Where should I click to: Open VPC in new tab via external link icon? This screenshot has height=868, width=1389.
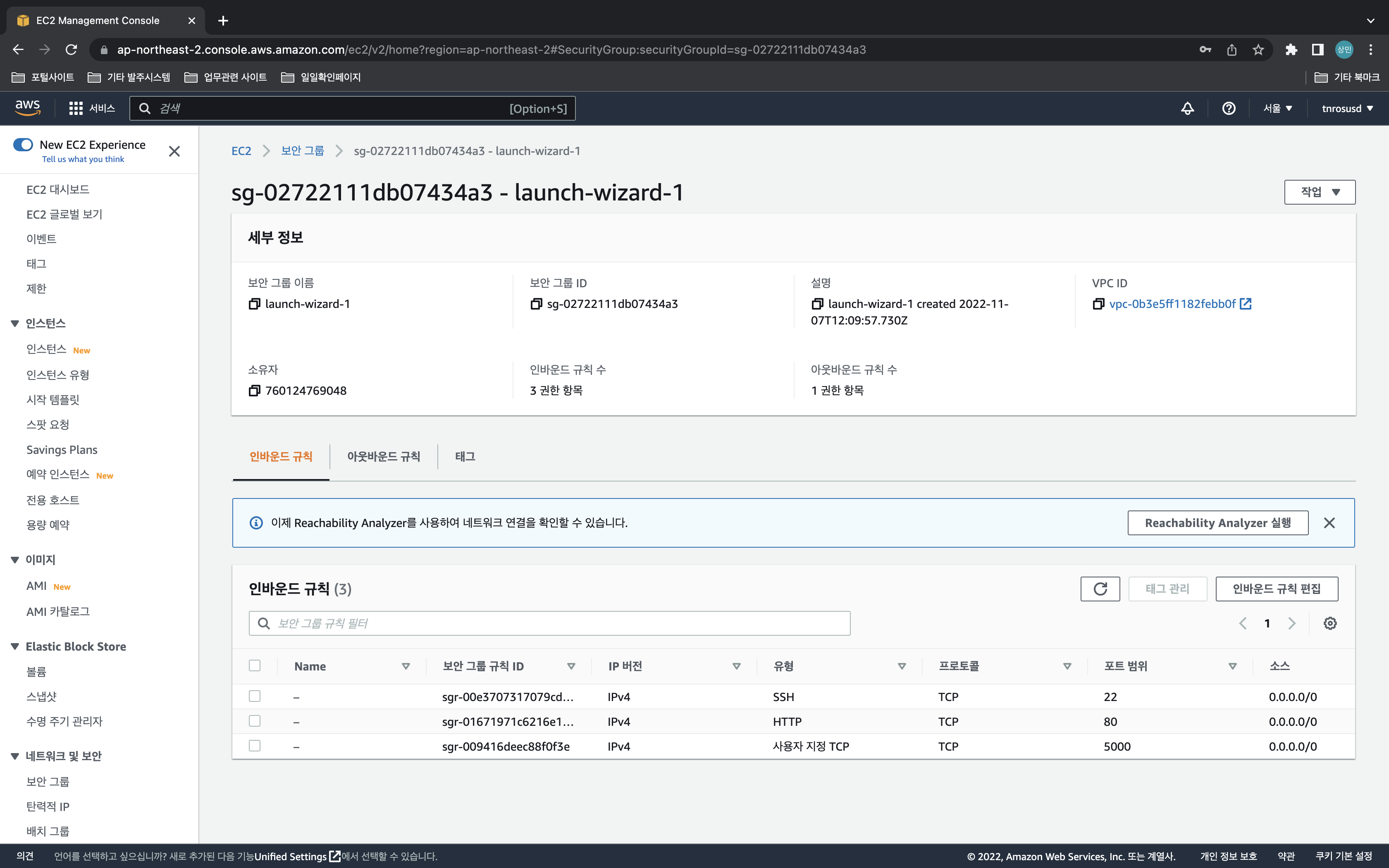[1246, 304]
